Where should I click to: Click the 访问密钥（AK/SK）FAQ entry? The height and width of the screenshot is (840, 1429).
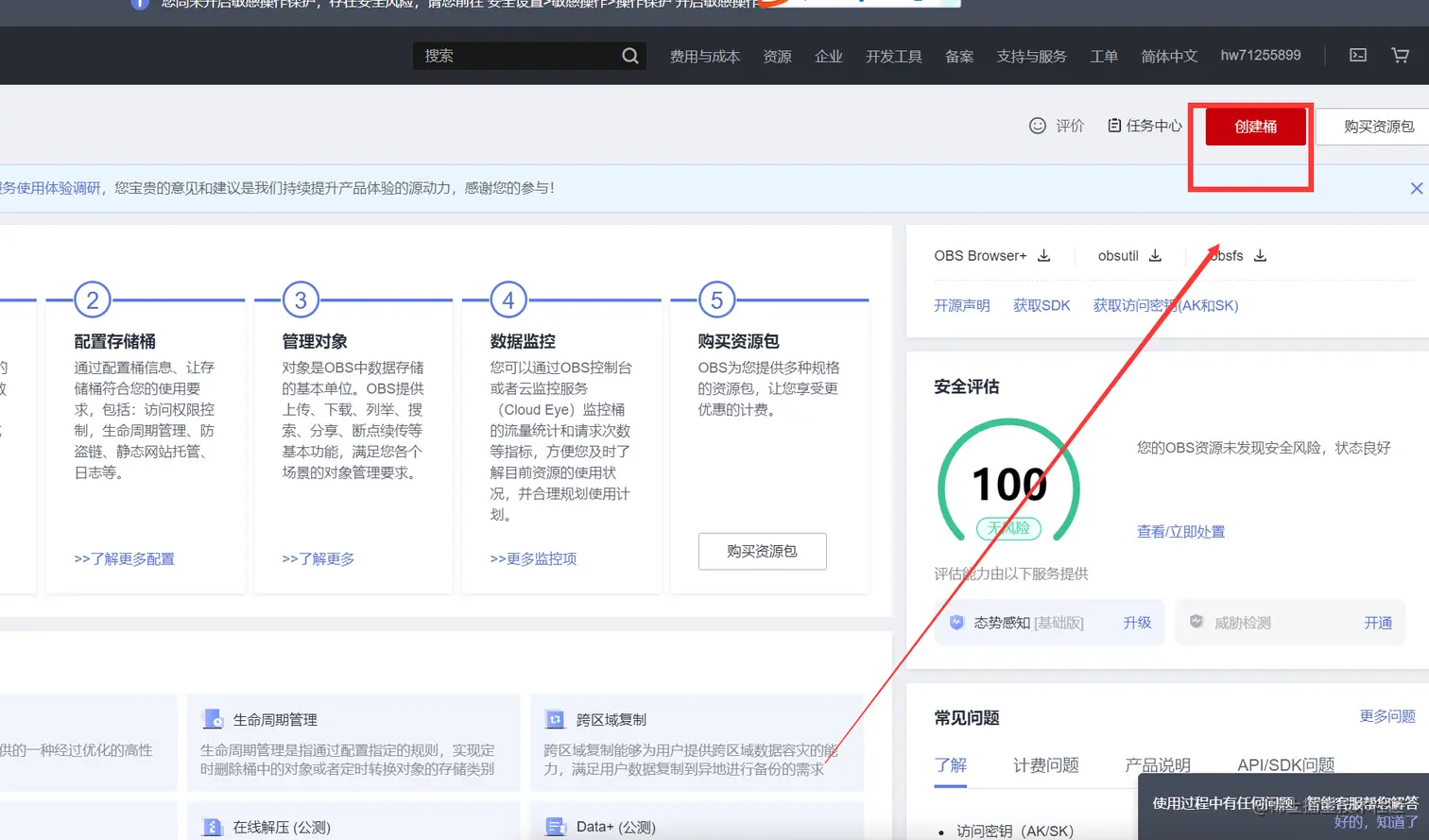pos(1015,831)
